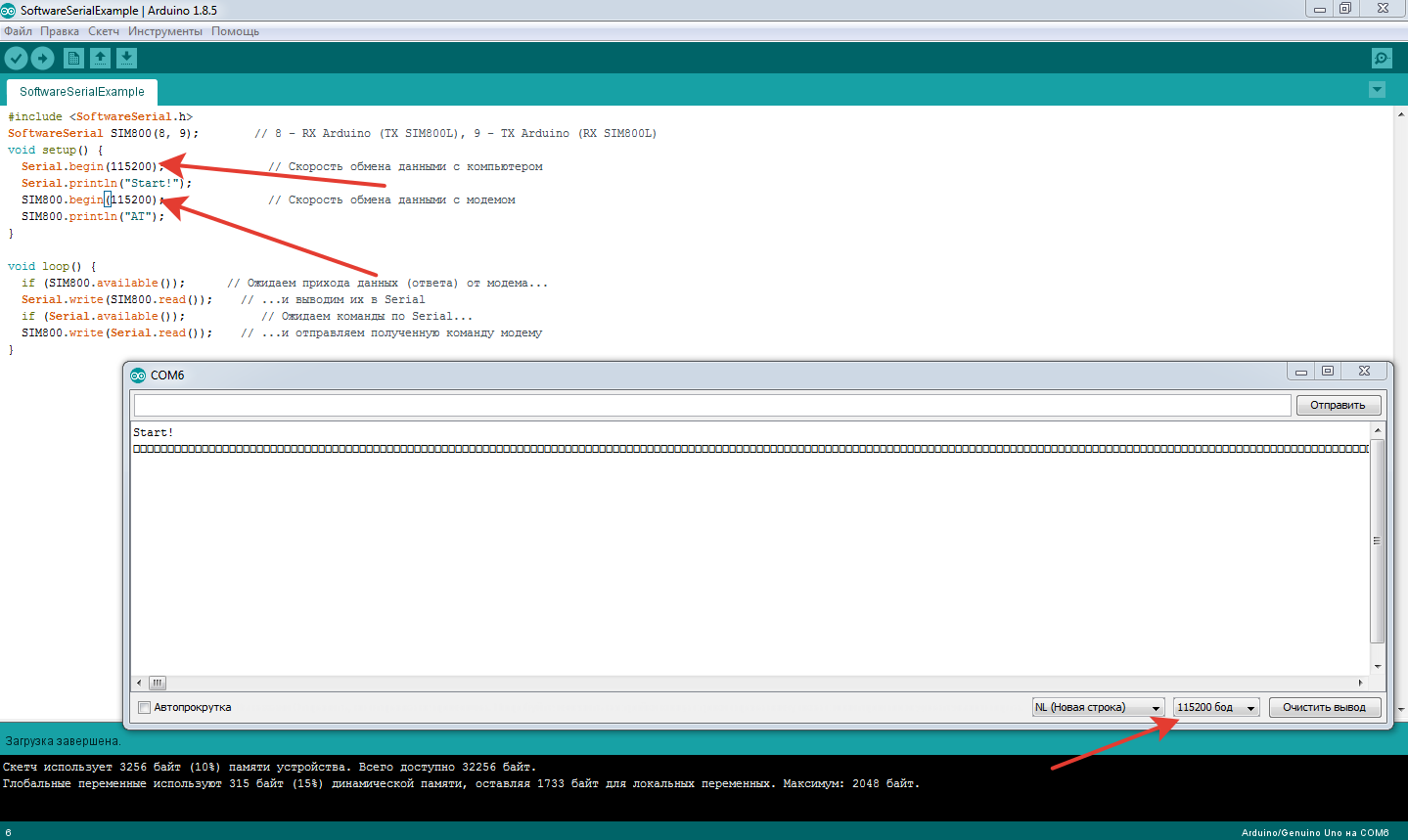Open the Файл menu
The width and height of the screenshot is (1408, 840).
[19, 31]
